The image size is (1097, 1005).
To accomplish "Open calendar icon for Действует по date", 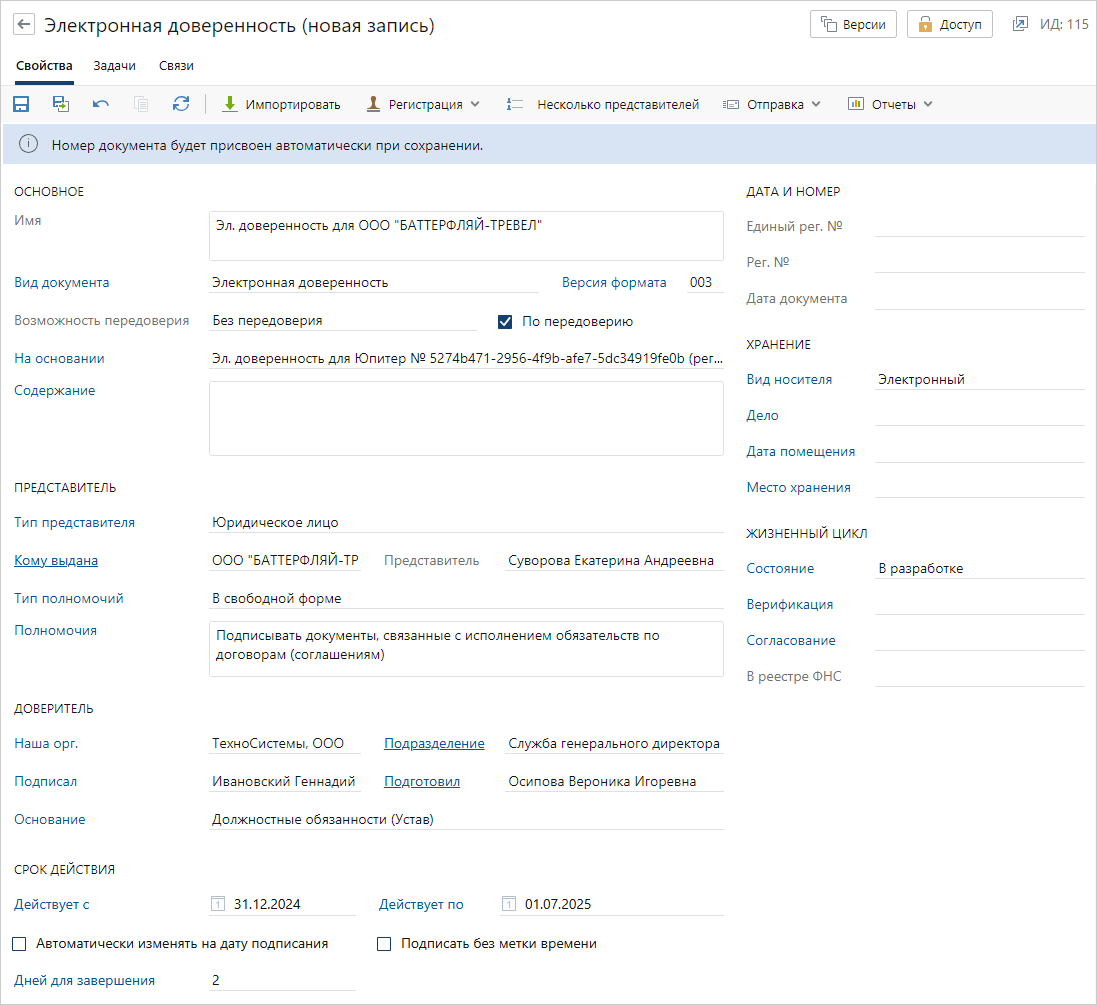I will click(x=509, y=904).
